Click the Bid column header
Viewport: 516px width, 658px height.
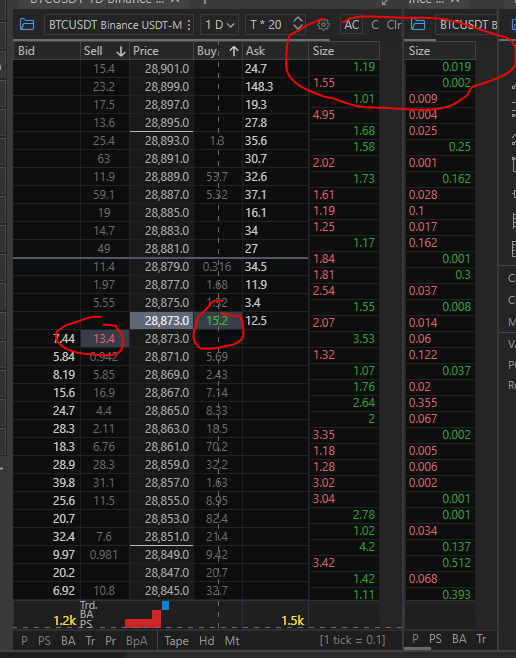[47, 51]
